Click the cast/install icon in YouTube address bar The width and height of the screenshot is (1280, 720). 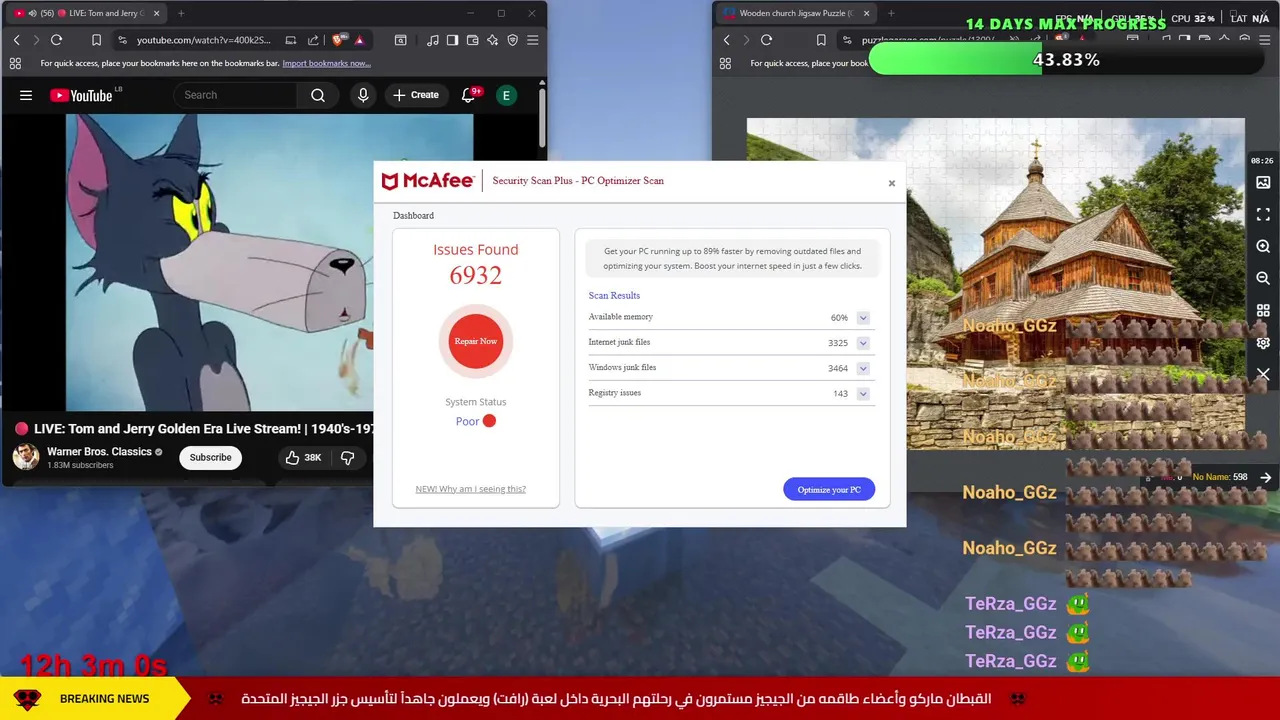tap(290, 40)
